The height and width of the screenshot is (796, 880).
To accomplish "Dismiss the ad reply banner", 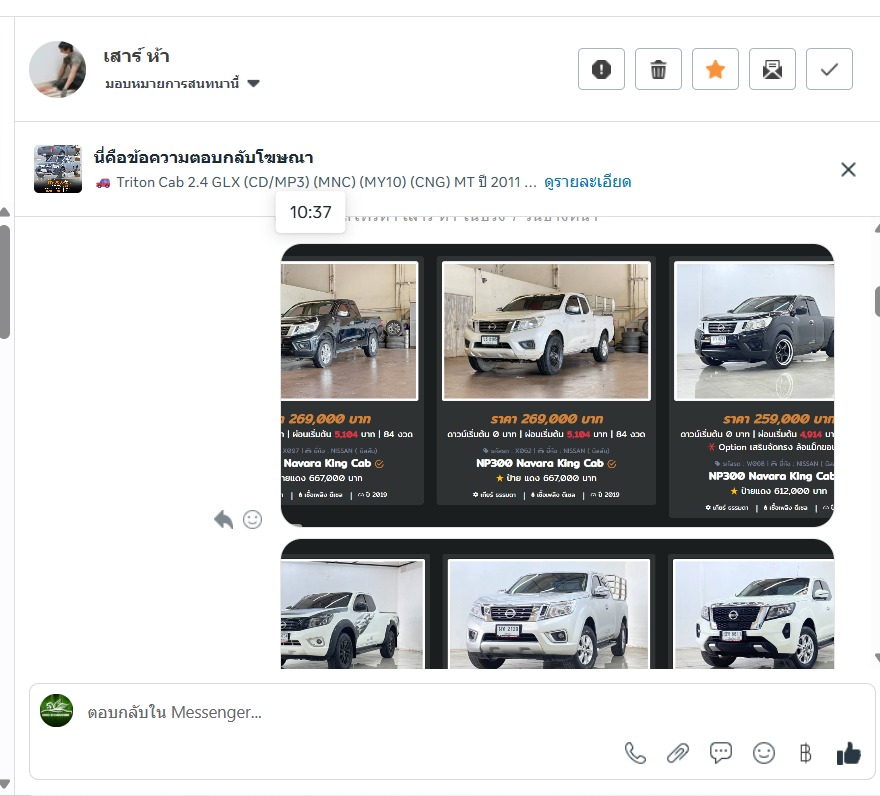I will point(848,170).
